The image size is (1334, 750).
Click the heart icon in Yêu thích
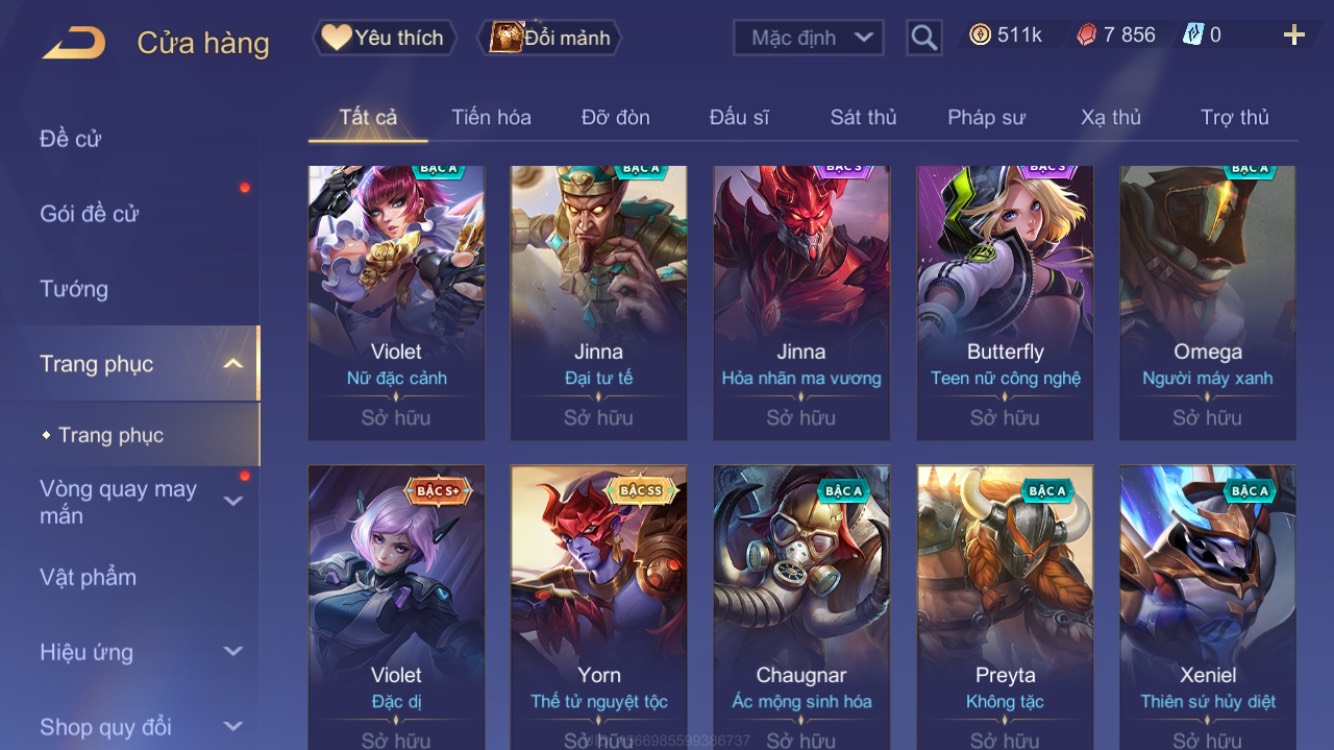pos(336,37)
